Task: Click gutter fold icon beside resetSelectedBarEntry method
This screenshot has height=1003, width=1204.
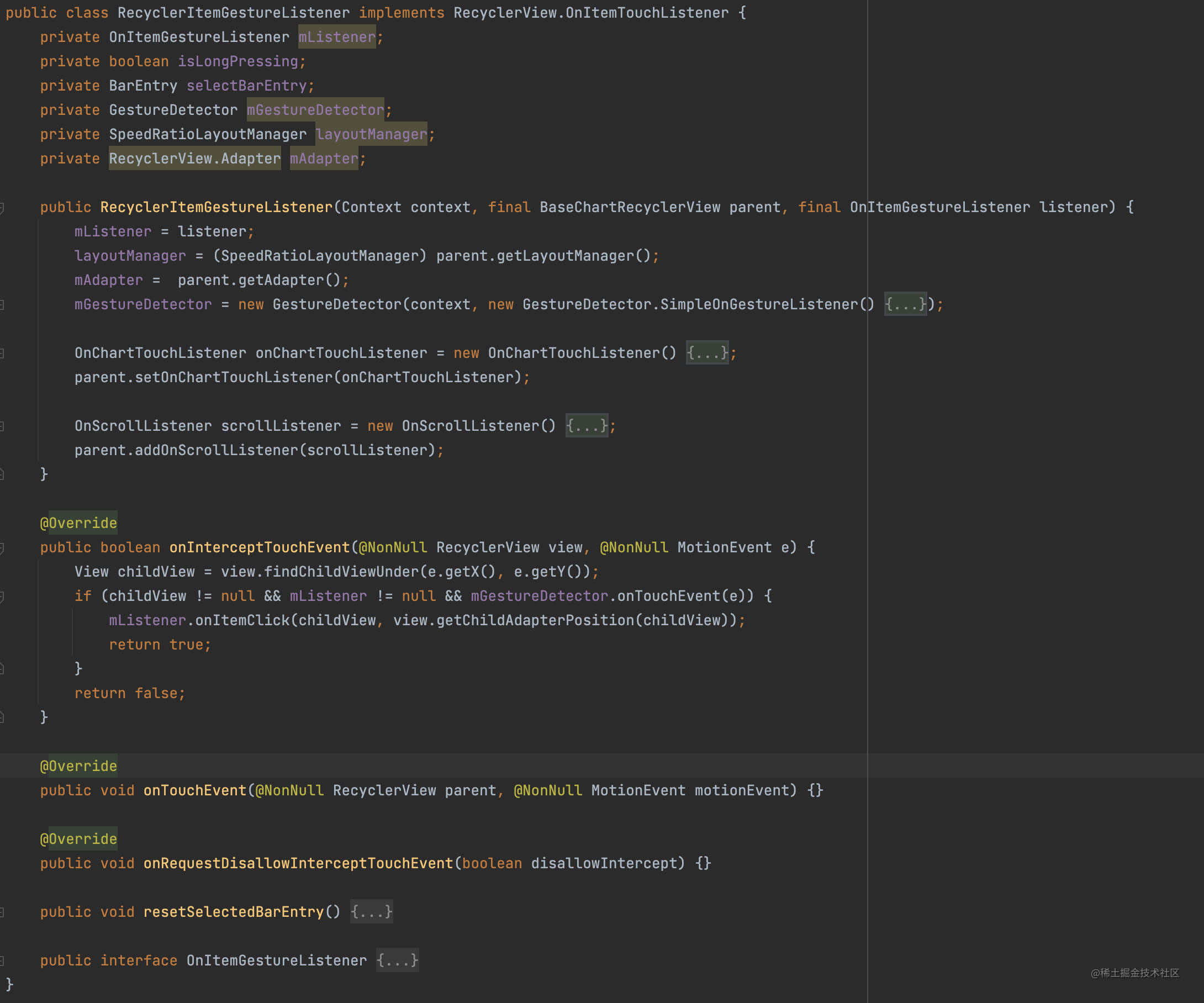Action: click(2, 912)
